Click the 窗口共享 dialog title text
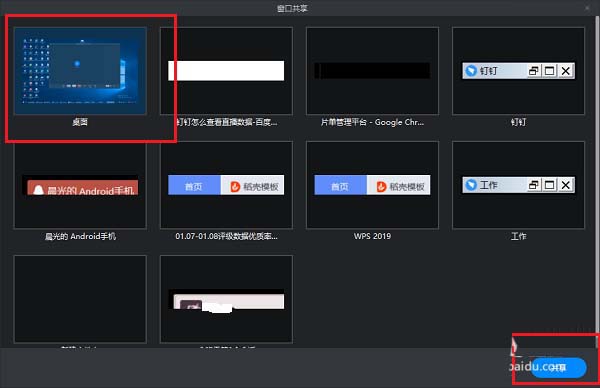This screenshot has width=600, height=388. [292, 8]
